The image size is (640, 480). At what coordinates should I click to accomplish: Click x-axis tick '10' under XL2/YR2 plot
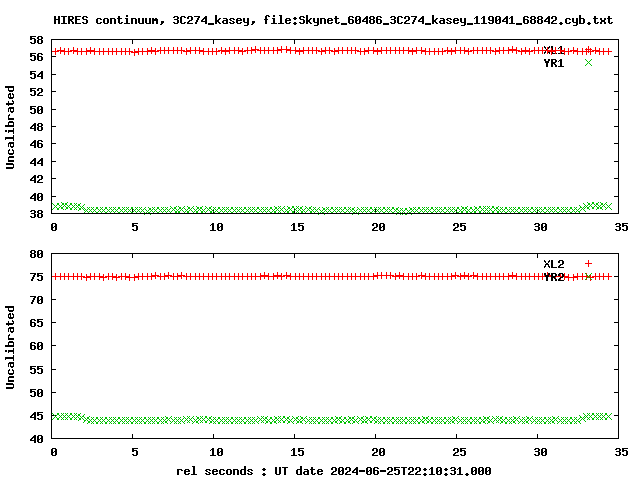click(216, 452)
